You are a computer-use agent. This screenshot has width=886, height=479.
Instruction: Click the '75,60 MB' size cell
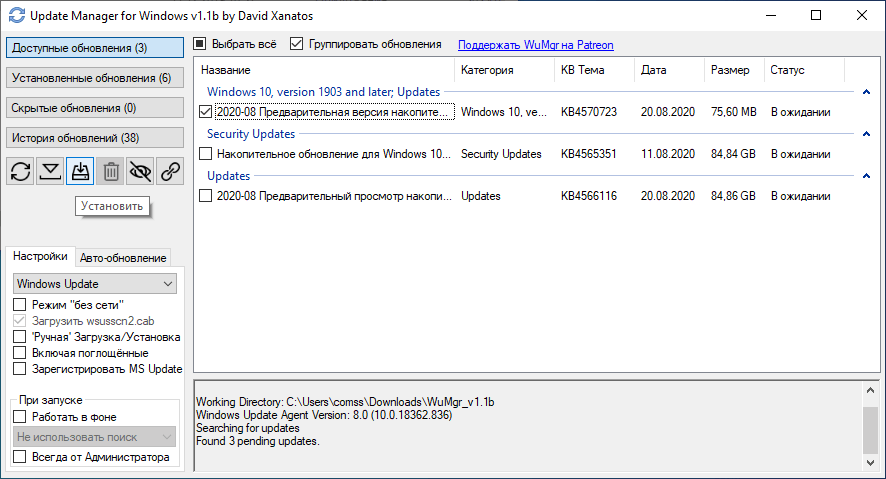point(733,112)
